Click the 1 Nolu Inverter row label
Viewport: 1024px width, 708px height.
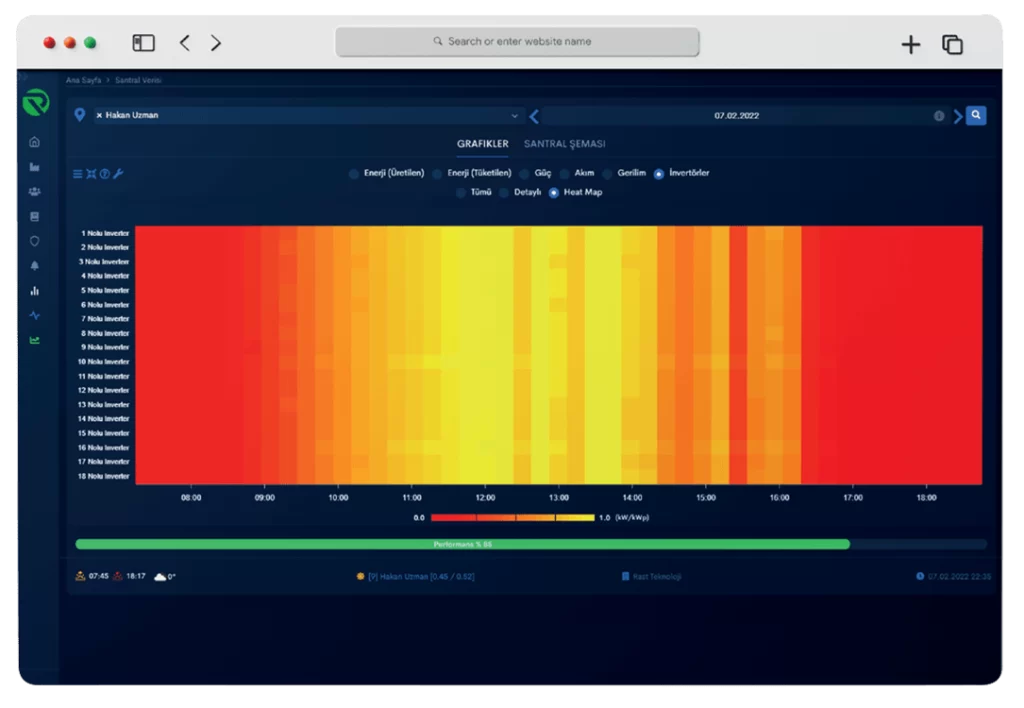point(104,233)
